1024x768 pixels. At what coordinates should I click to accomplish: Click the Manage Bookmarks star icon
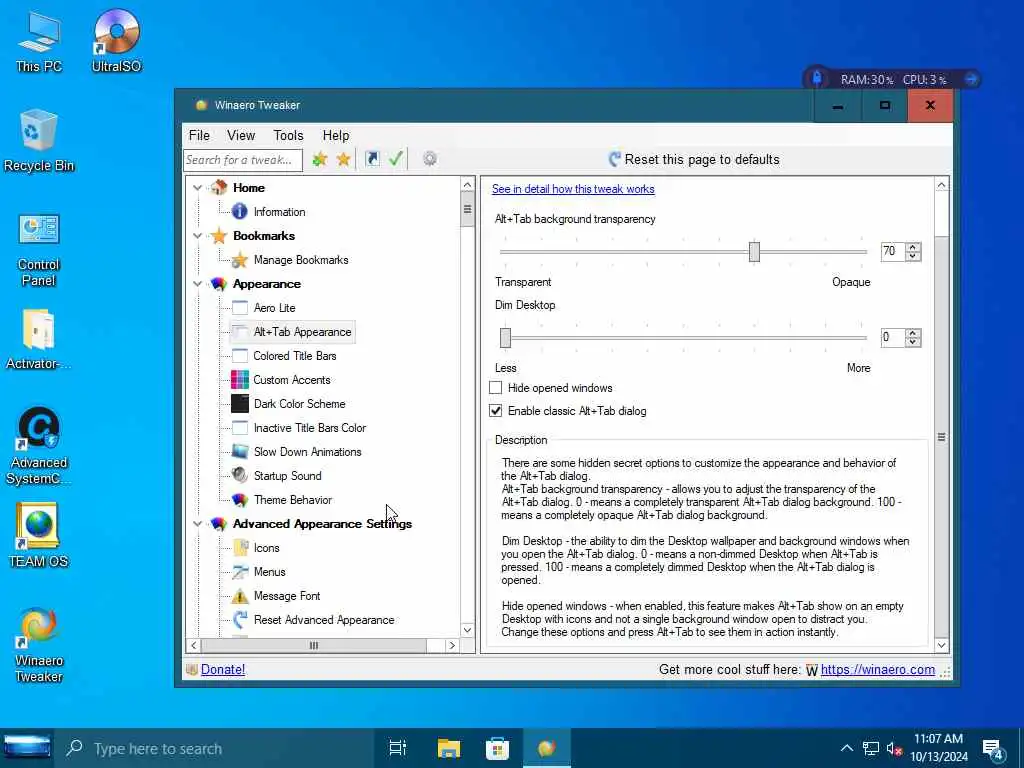pos(240,260)
